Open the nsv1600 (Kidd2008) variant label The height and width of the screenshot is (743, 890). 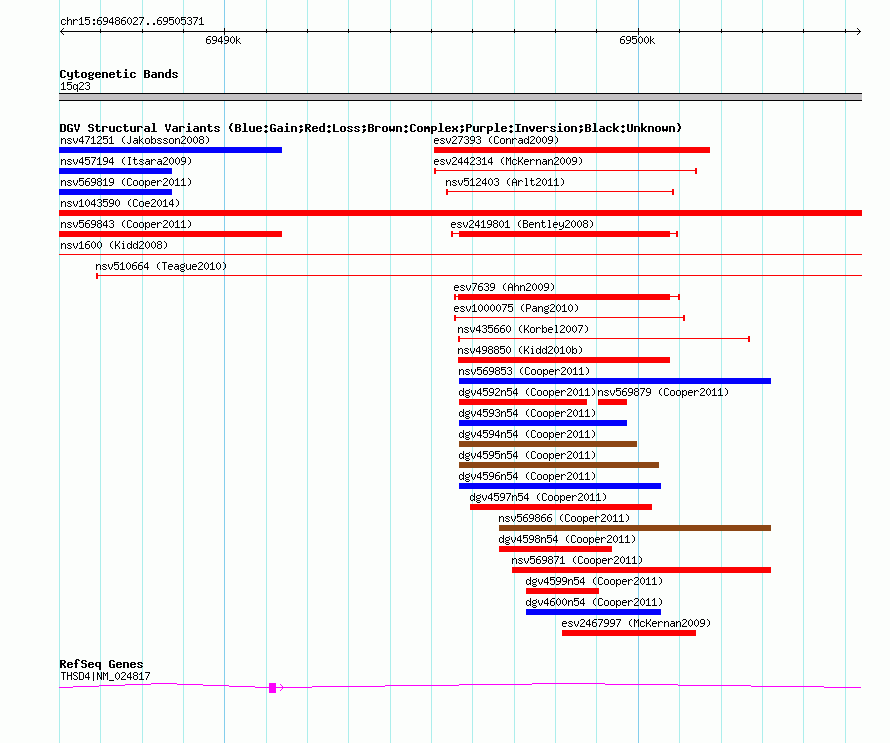tap(114, 245)
